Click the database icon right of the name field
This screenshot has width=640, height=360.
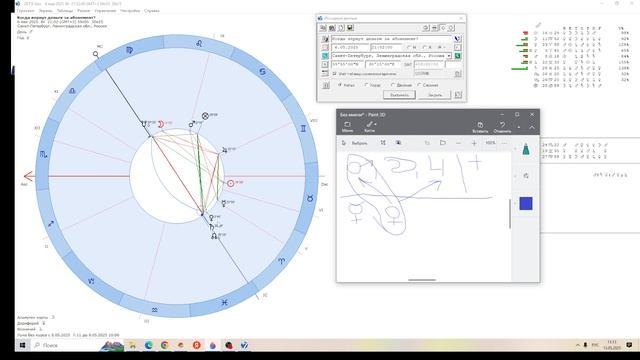pyautogui.click(x=458, y=39)
